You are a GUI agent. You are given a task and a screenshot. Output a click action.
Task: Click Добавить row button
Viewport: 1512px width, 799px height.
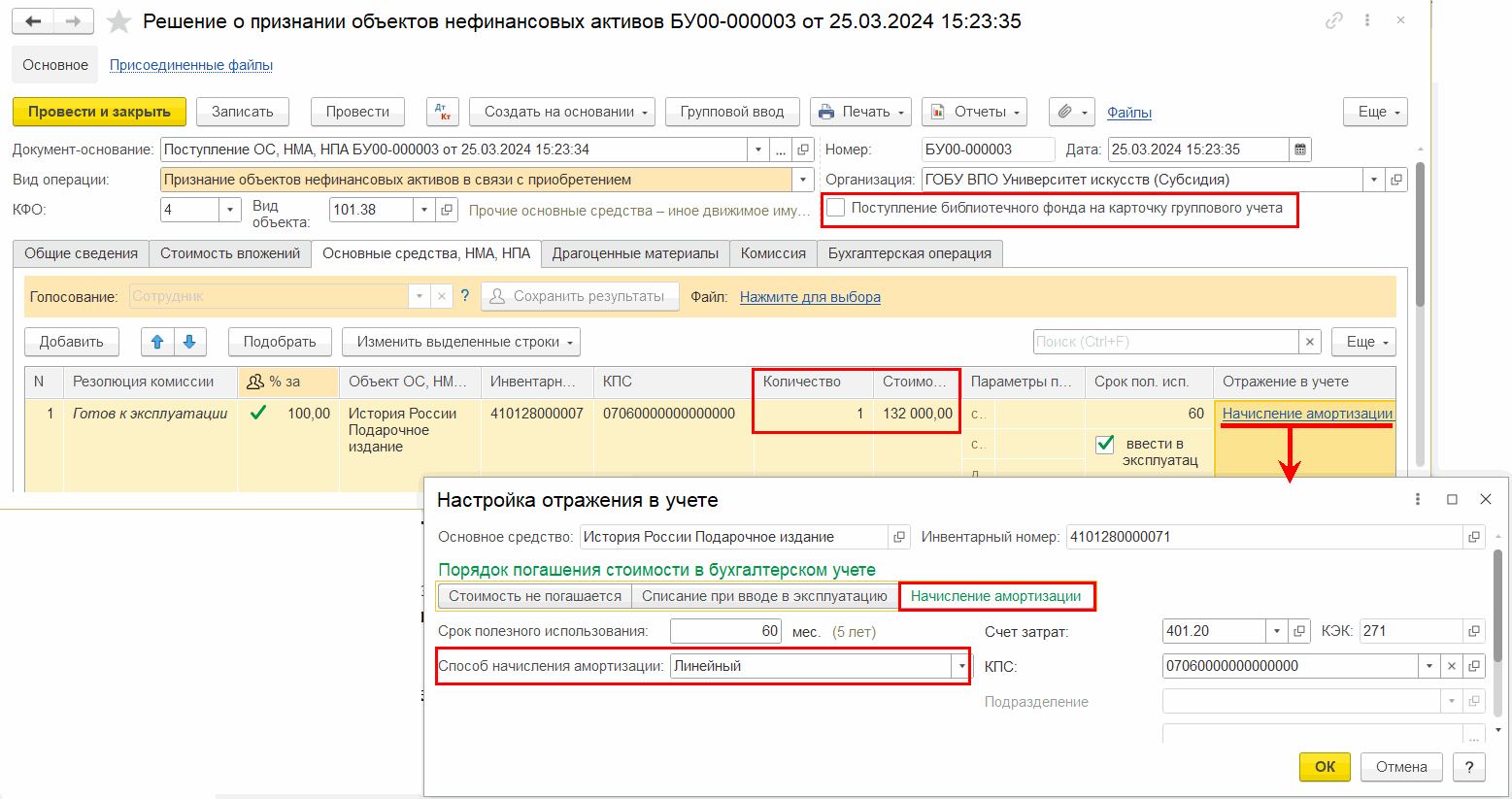[x=72, y=342]
